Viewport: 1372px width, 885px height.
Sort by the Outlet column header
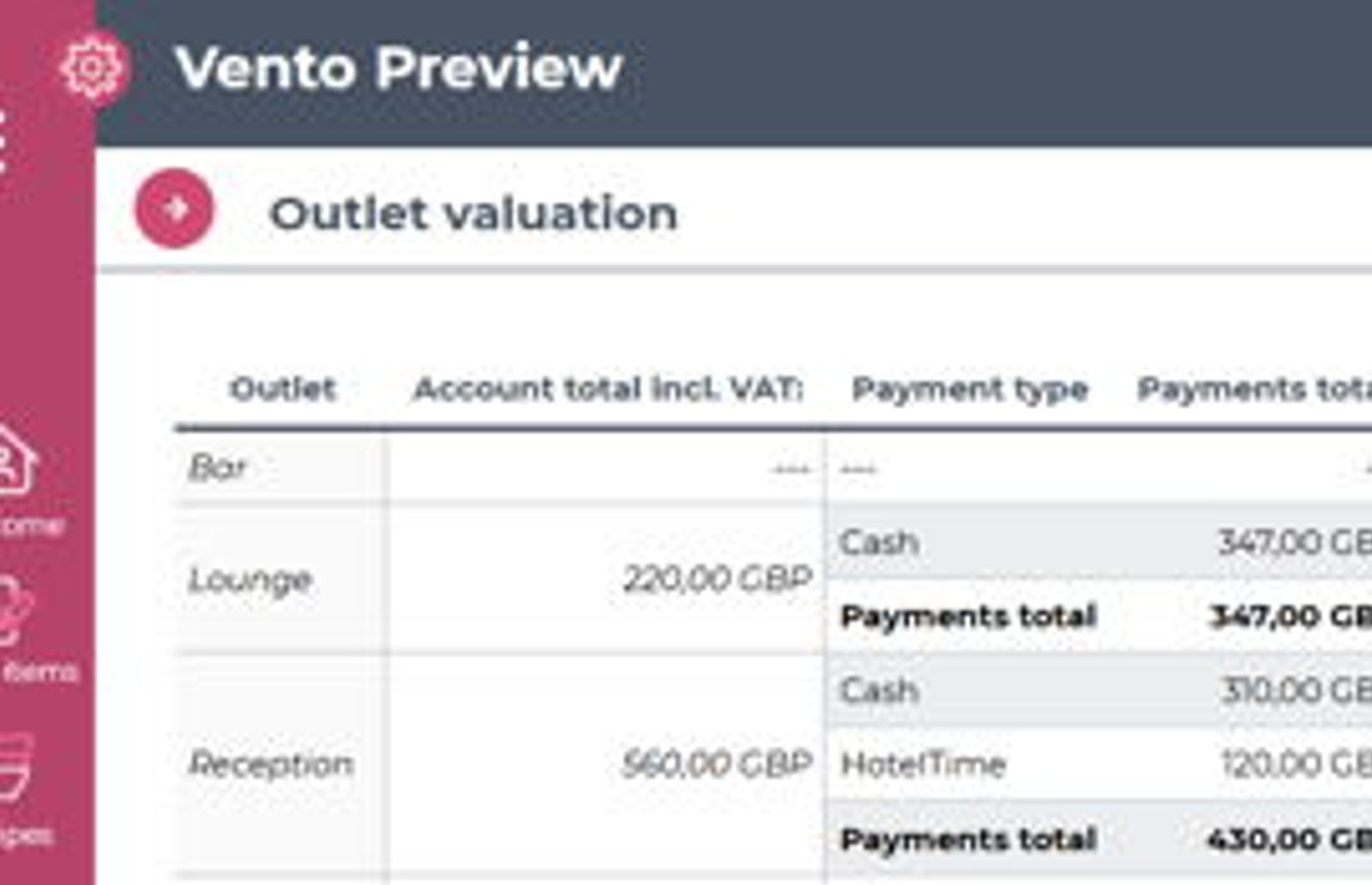pyautogui.click(x=282, y=388)
